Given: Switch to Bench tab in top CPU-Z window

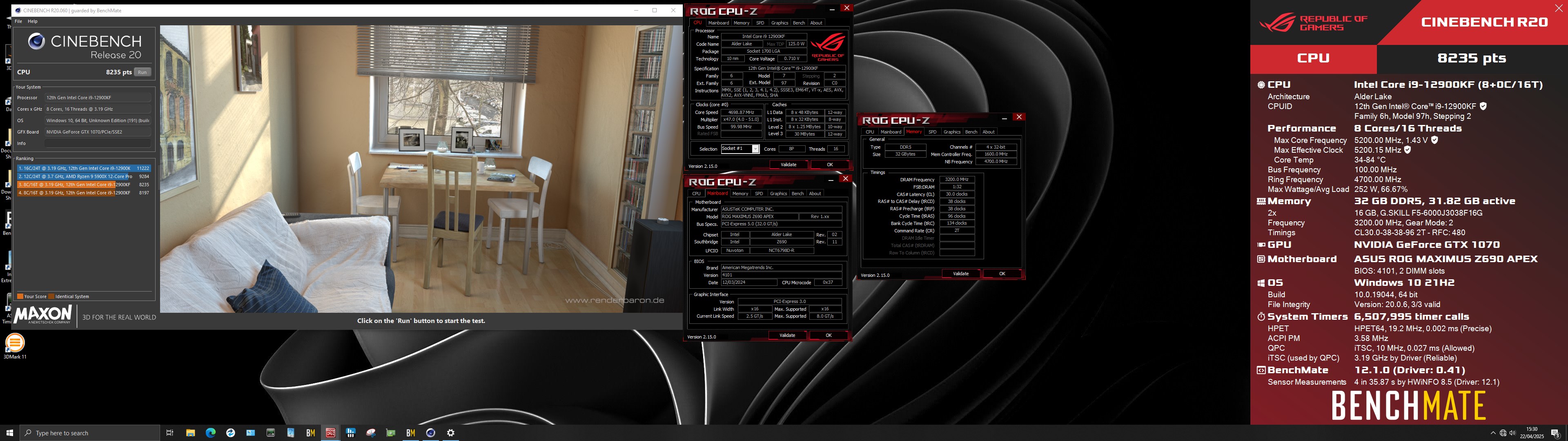Looking at the screenshot, I should [x=799, y=22].
